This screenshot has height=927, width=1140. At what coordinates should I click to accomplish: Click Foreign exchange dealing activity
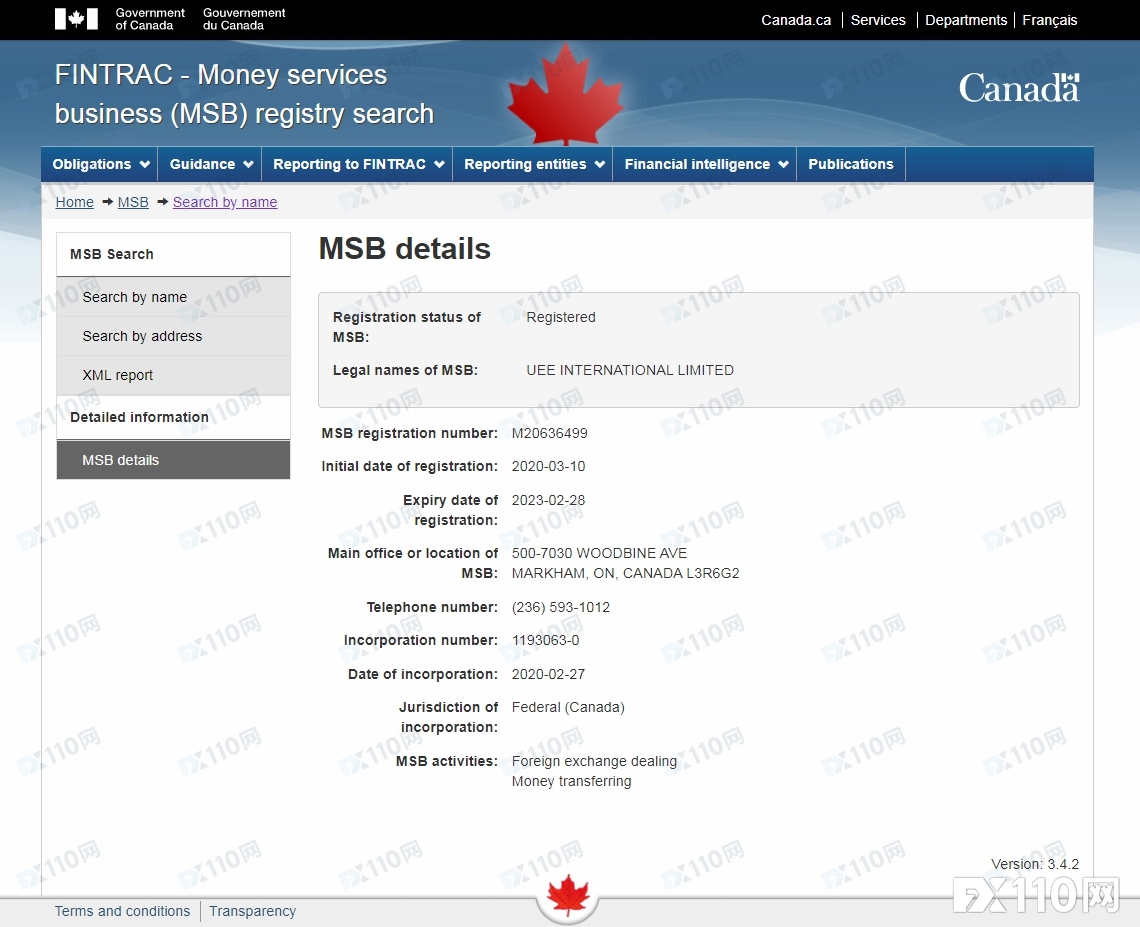pos(594,761)
